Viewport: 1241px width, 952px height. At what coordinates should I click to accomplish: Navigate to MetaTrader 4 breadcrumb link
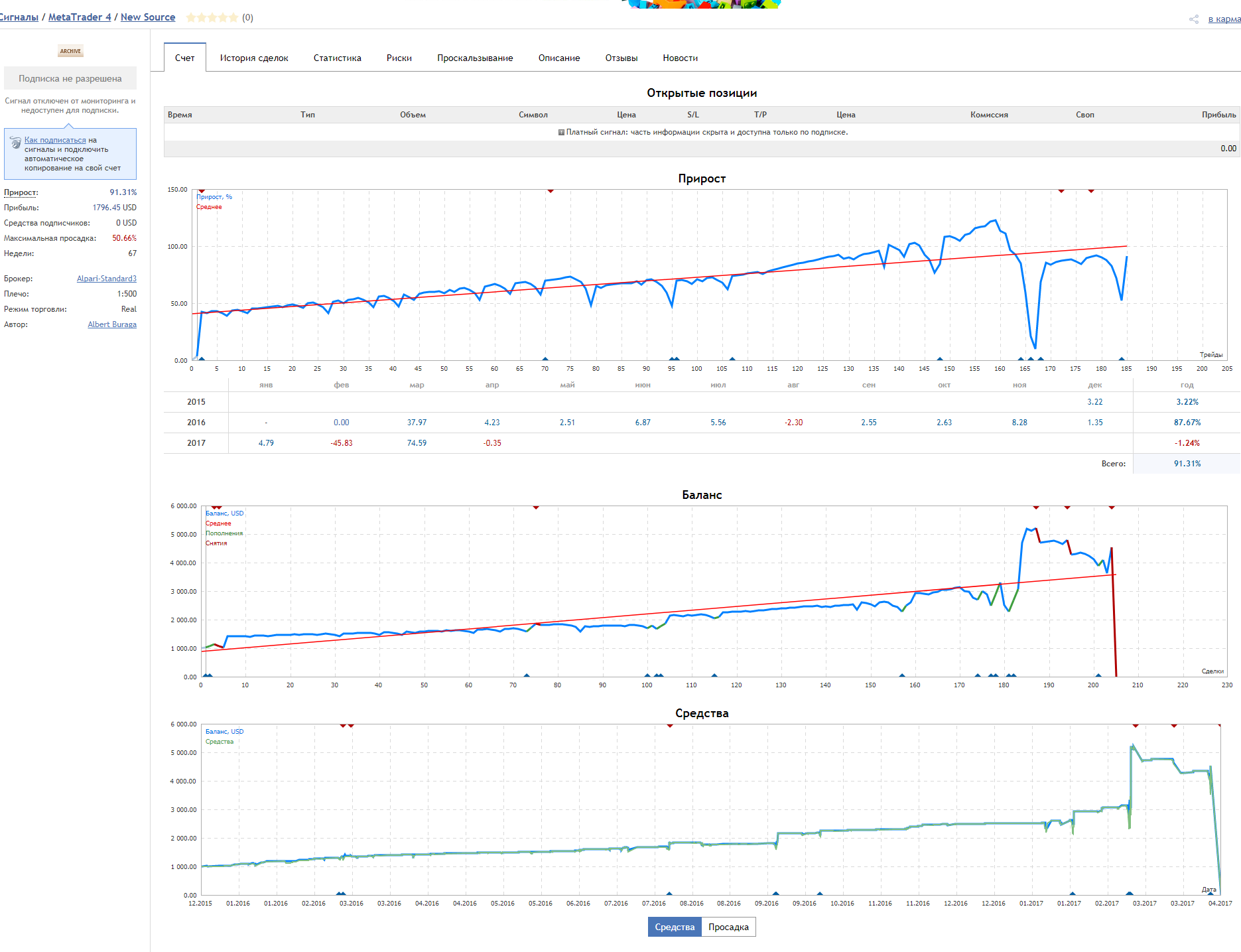[80, 17]
